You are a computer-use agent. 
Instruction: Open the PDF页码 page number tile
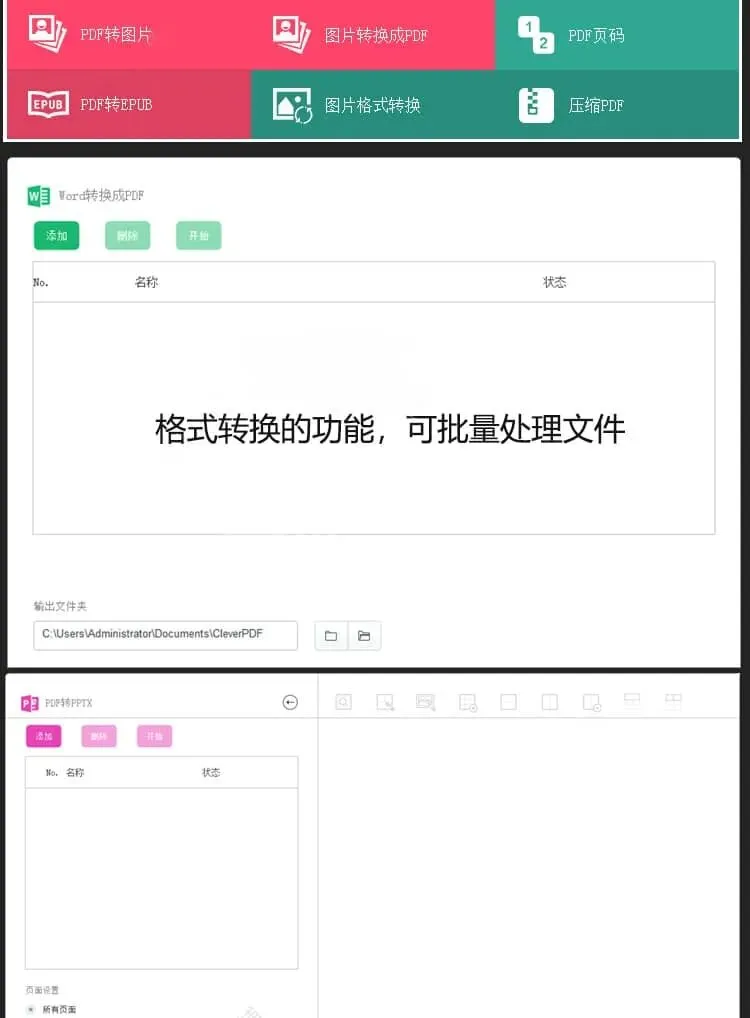(x=617, y=34)
